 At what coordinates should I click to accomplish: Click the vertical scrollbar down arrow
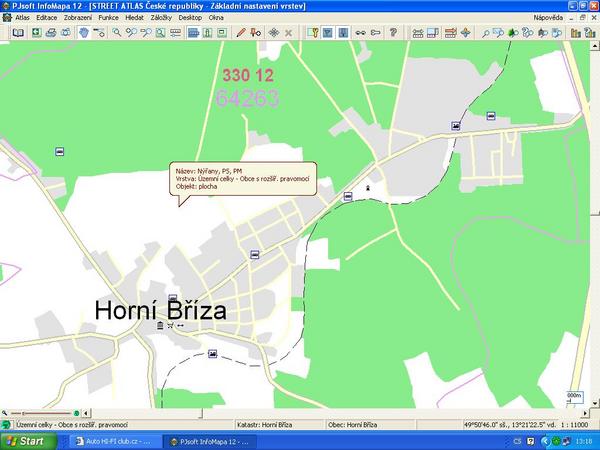point(595,403)
